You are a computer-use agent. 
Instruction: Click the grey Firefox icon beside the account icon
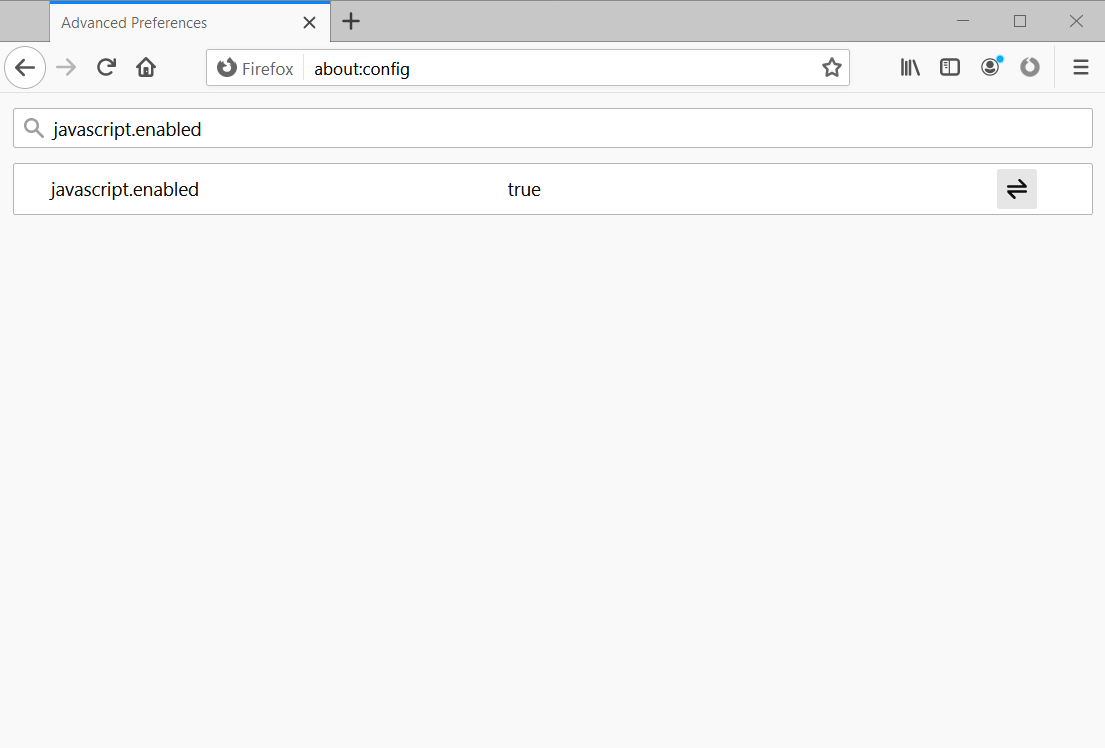click(1030, 68)
